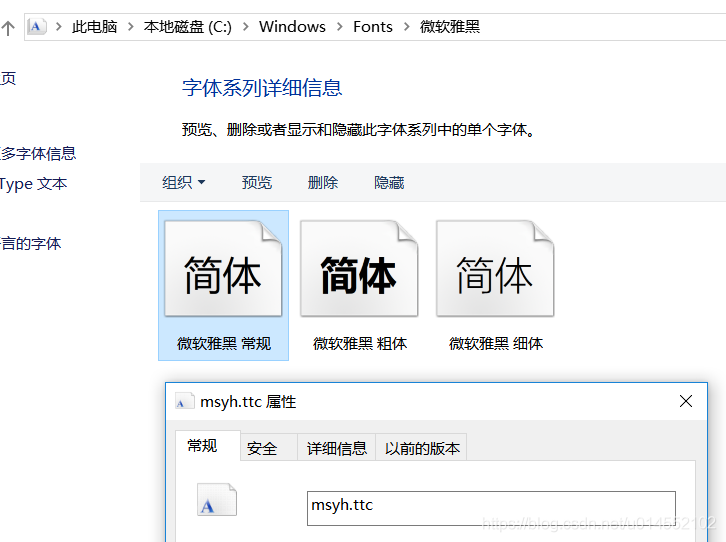
Task: Switch to 详细信息 tab in properties dialog
Action: click(x=336, y=448)
